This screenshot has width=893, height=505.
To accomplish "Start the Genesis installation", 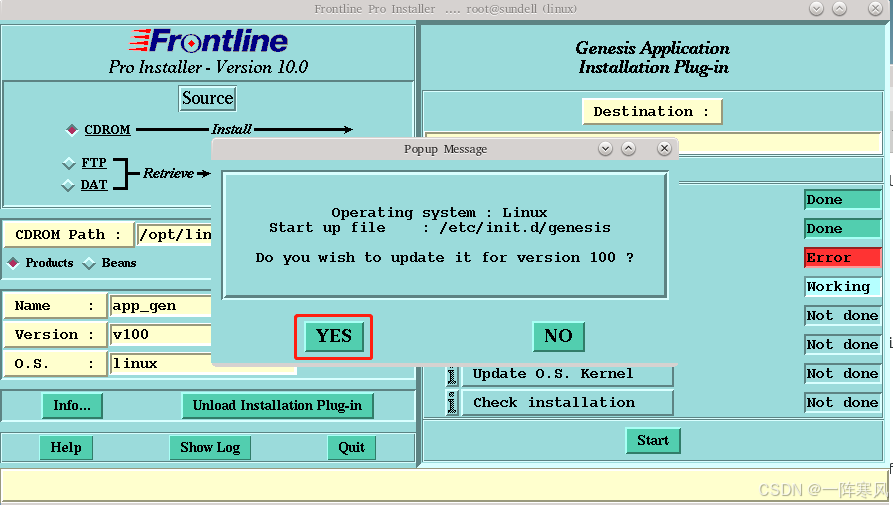I will (x=653, y=441).
